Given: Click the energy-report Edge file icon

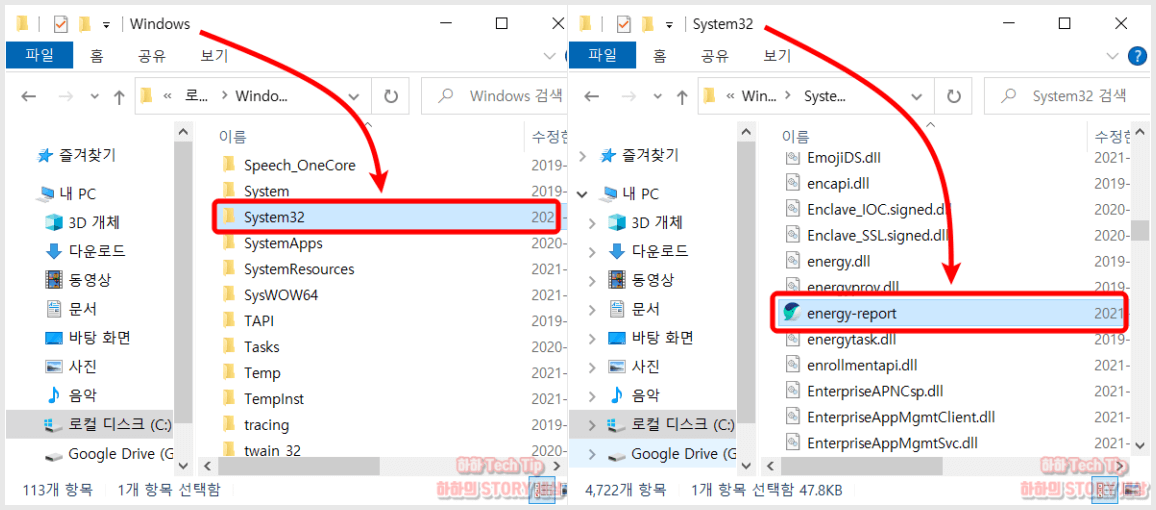Looking at the screenshot, I should pos(793,312).
